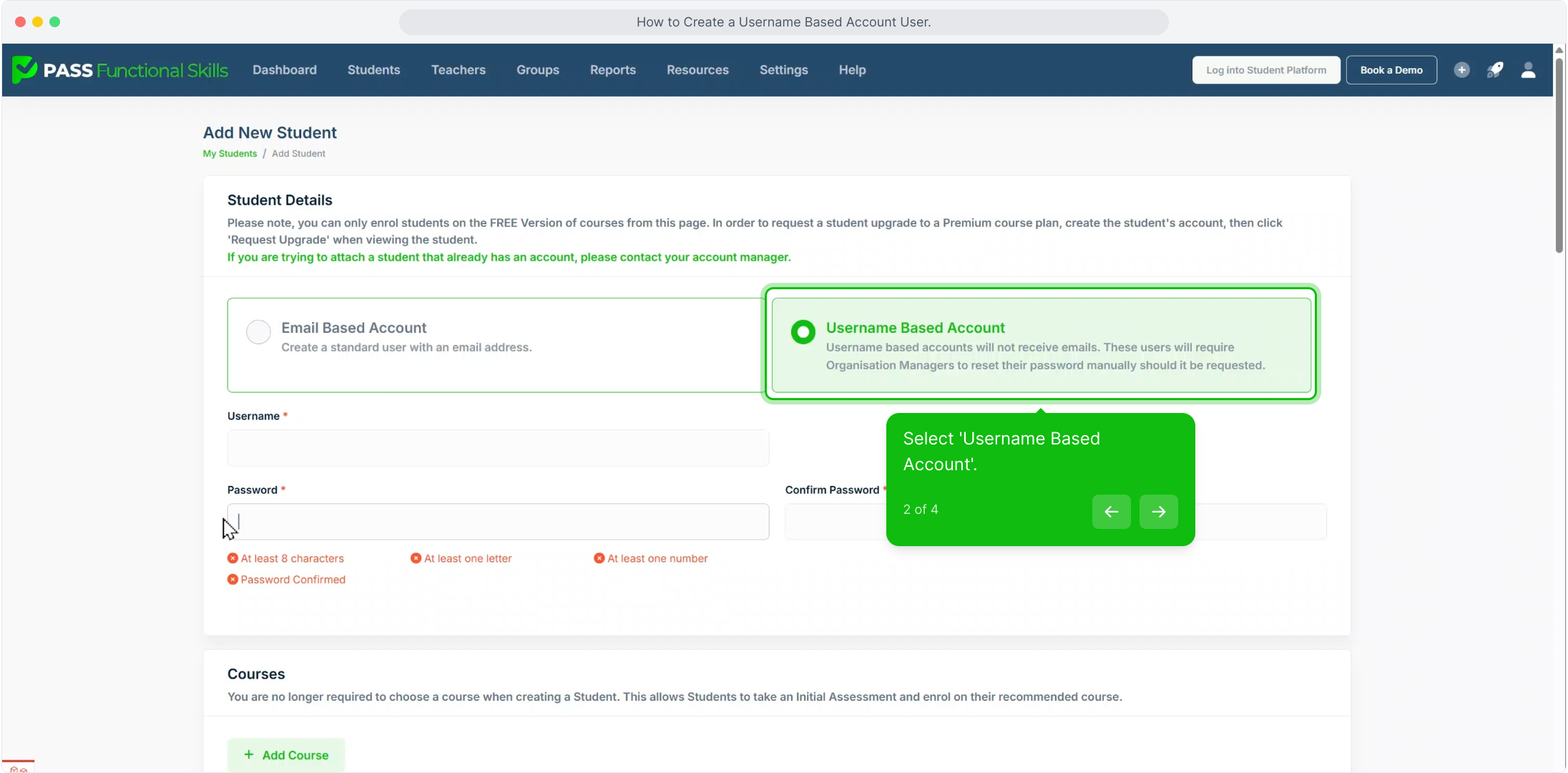Click the plus circle icon in header
The height and width of the screenshot is (773, 1568).
pyautogui.click(x=1461, y=70)
